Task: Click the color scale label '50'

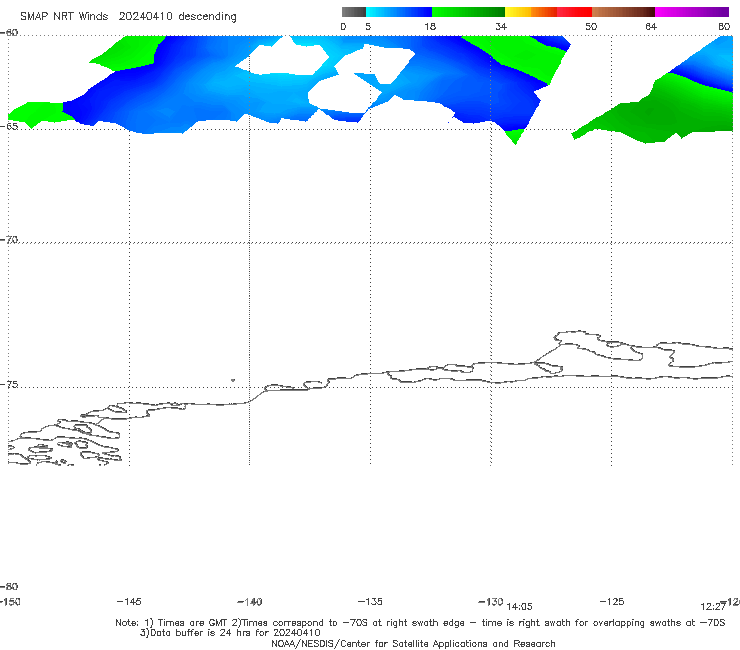Action: 591,27
